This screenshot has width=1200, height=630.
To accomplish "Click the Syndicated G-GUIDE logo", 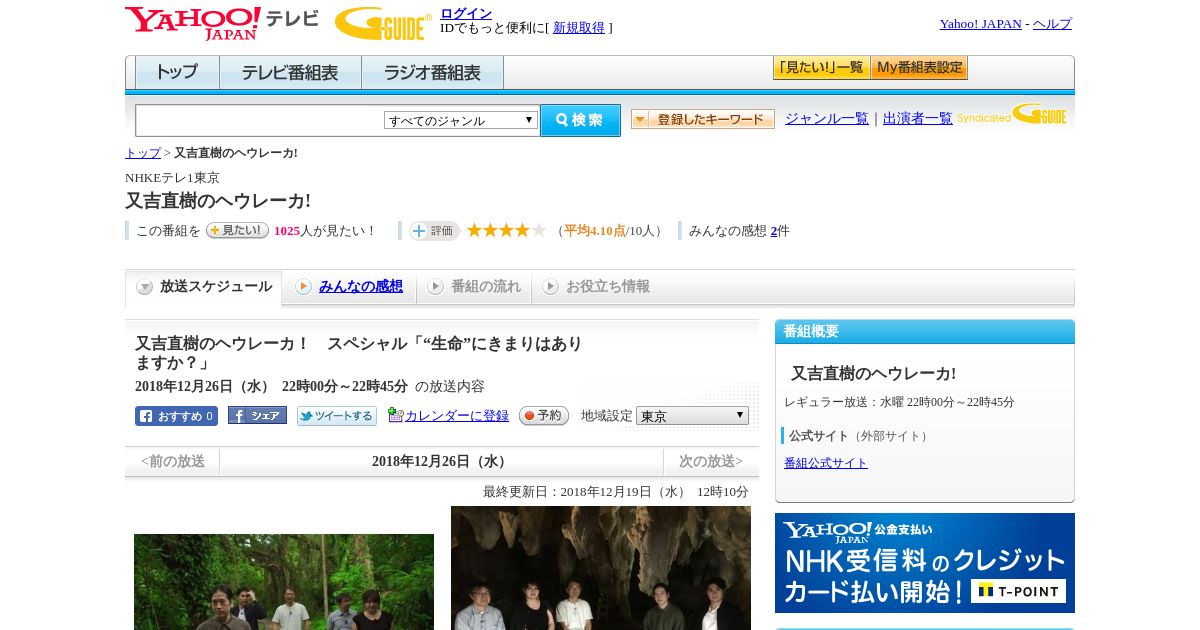I will click(1012, 115).
